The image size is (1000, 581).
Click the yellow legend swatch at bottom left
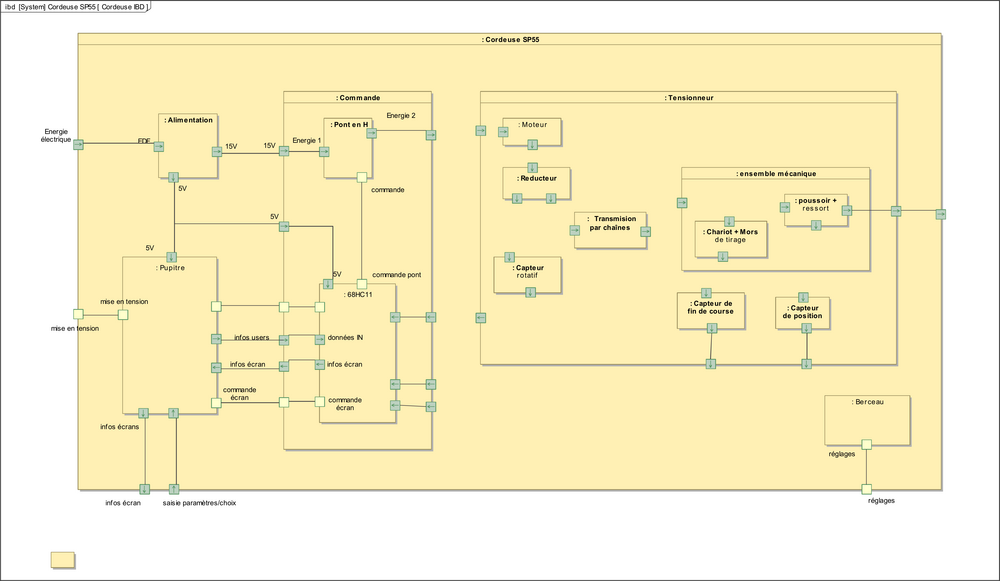[x=63, y=559]
